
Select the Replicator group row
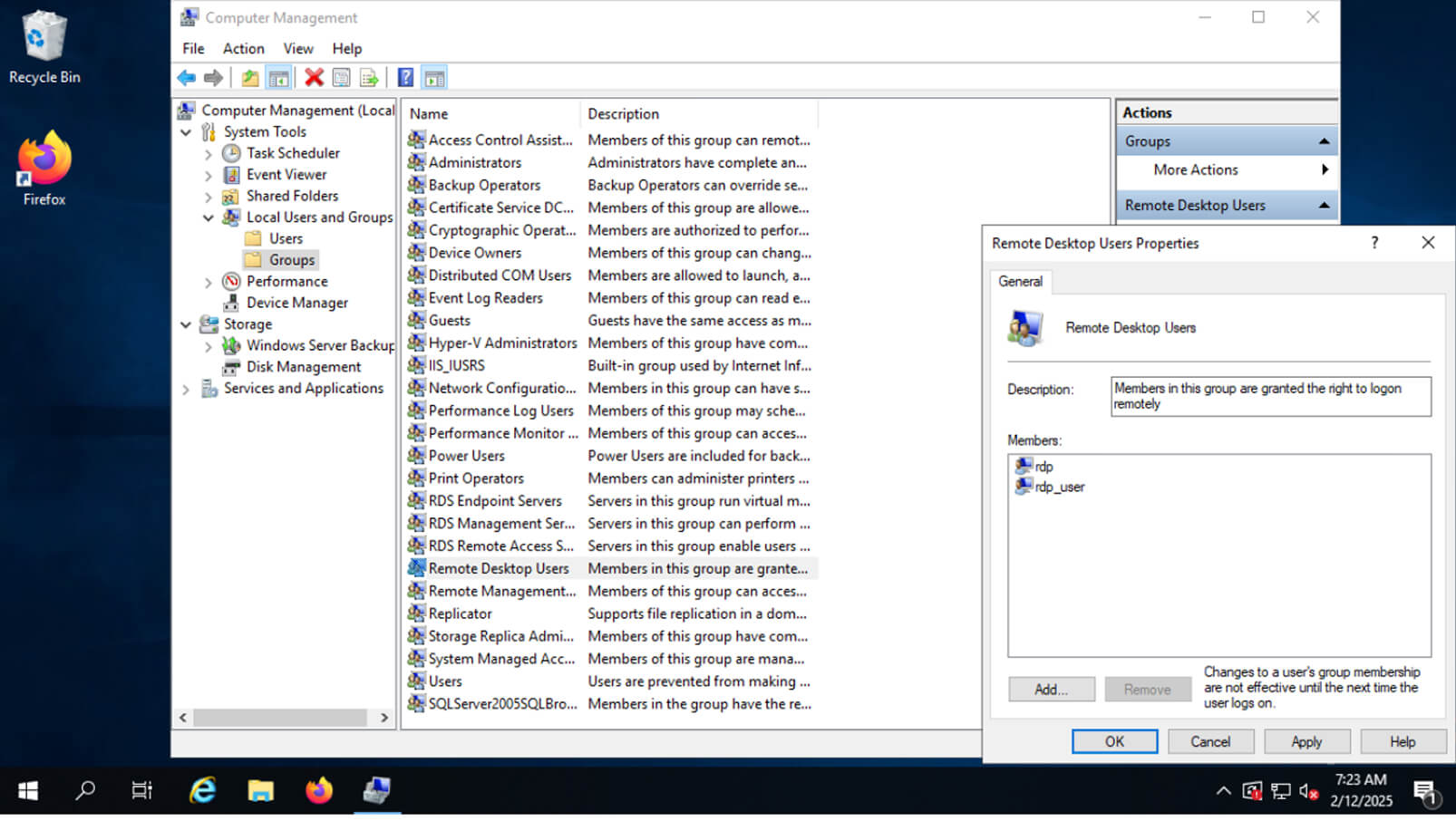(x=608, y=613)
